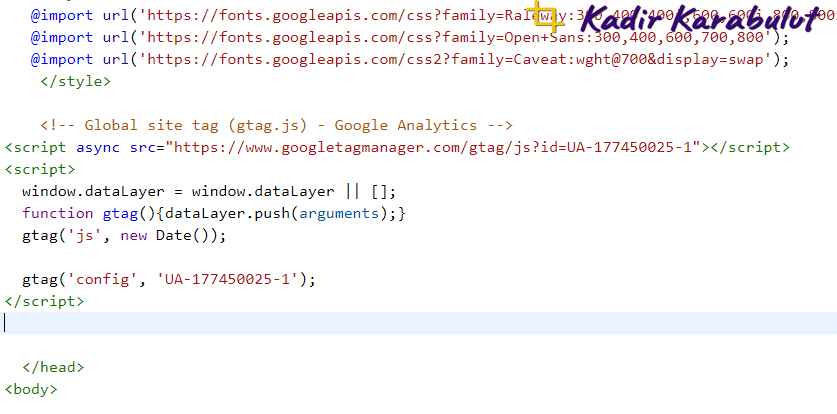This screenshot has height=414, width=837.
Task: Click the gtag('config', 'UA-177450025-1') line
Action: tap(169, 279)
